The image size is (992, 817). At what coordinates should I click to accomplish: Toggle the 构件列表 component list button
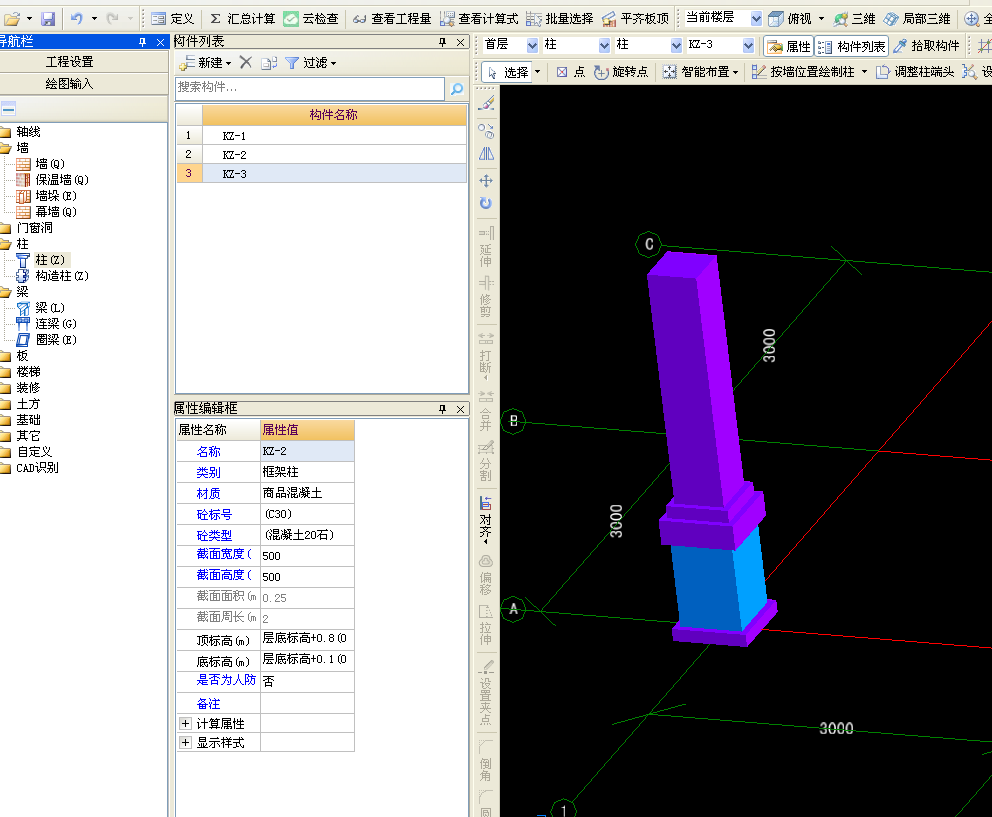pos(852,46)
